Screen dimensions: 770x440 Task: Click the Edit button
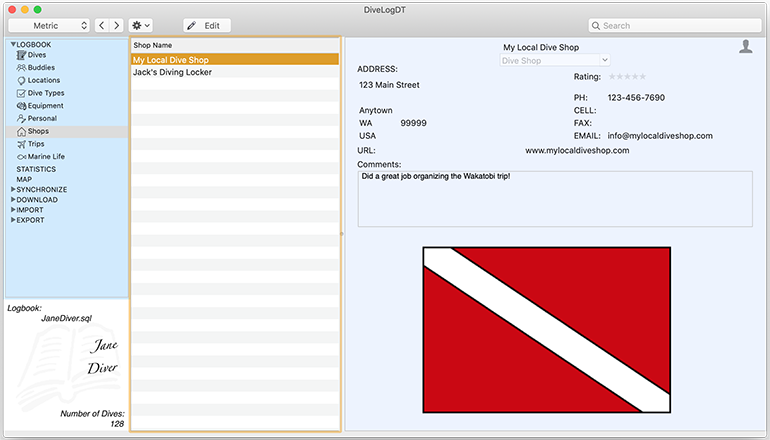(206, 25)
